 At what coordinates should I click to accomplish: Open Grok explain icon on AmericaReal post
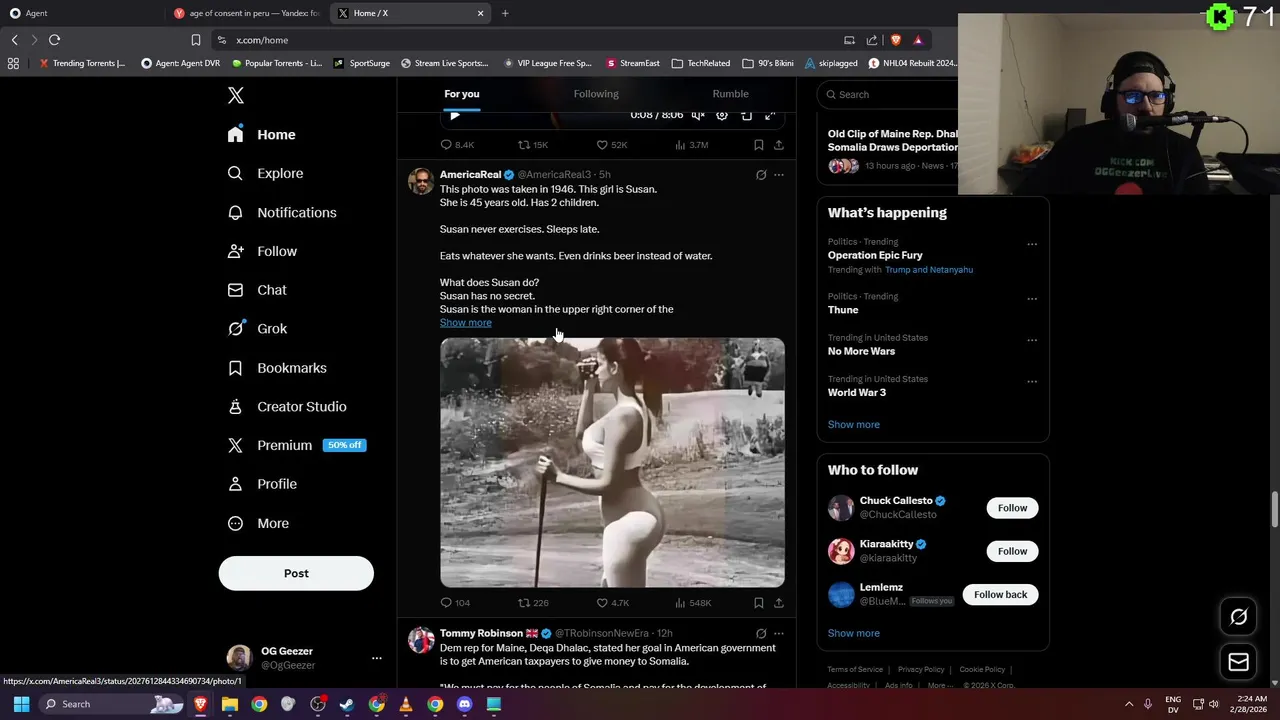pos(761,175)
